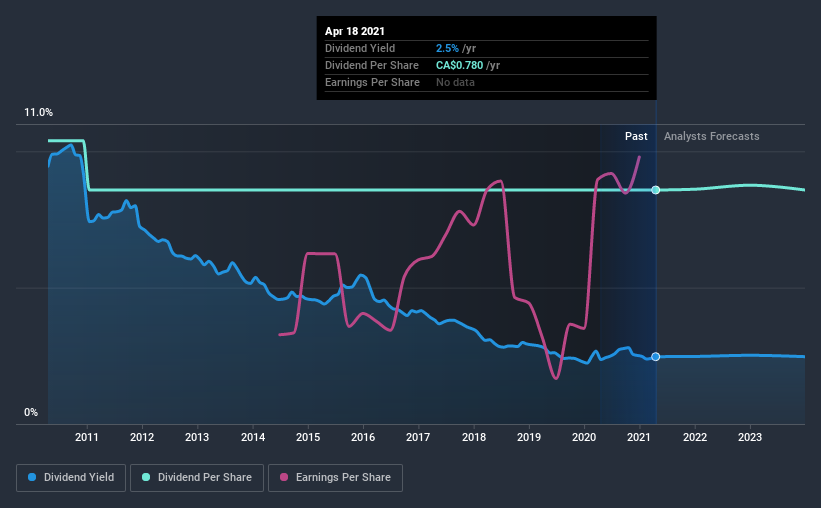This screenshot has height=508, width=821.
Task: Click the 2023 x-axis year label
Action: click(x=750, y=437)
